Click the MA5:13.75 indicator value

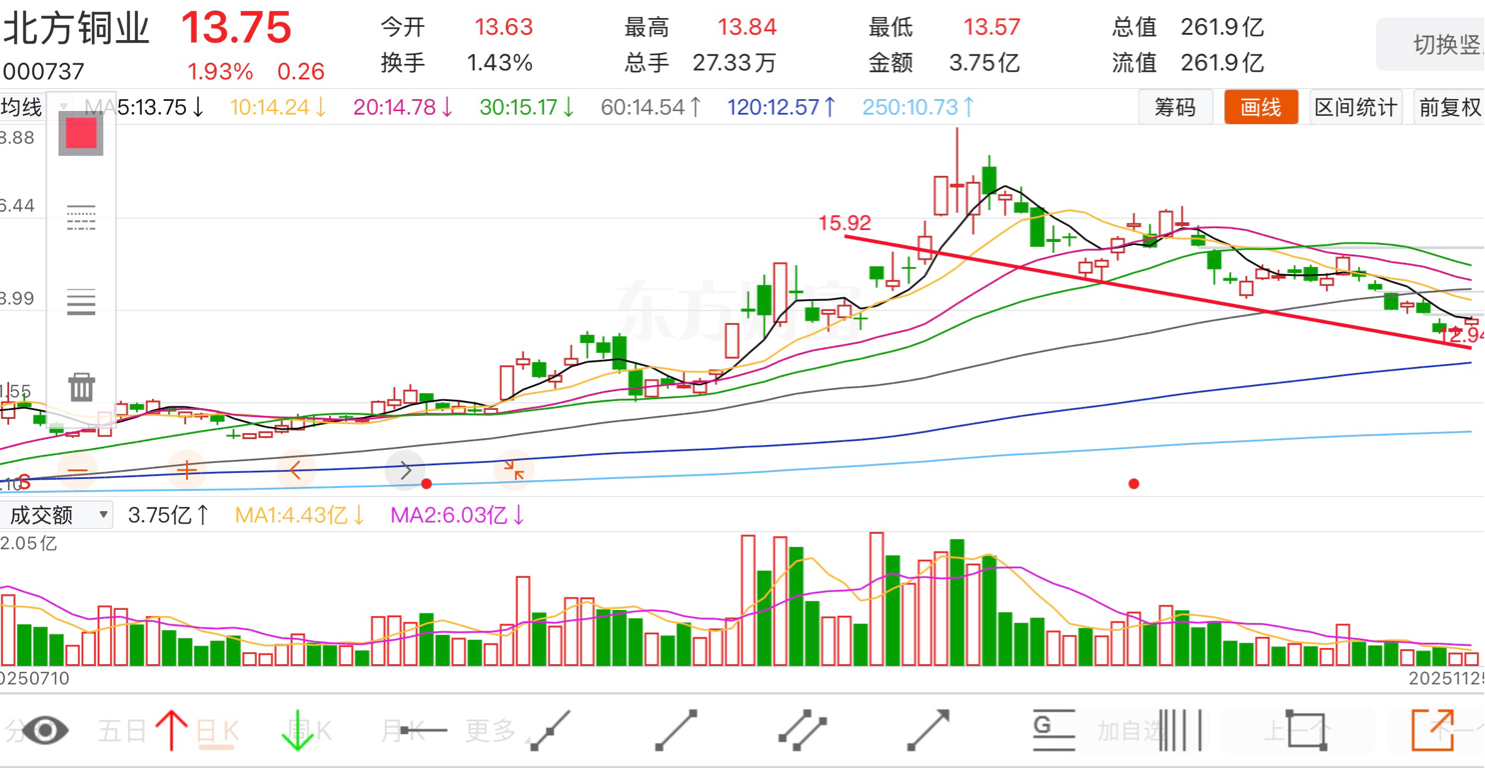(144, 107)
